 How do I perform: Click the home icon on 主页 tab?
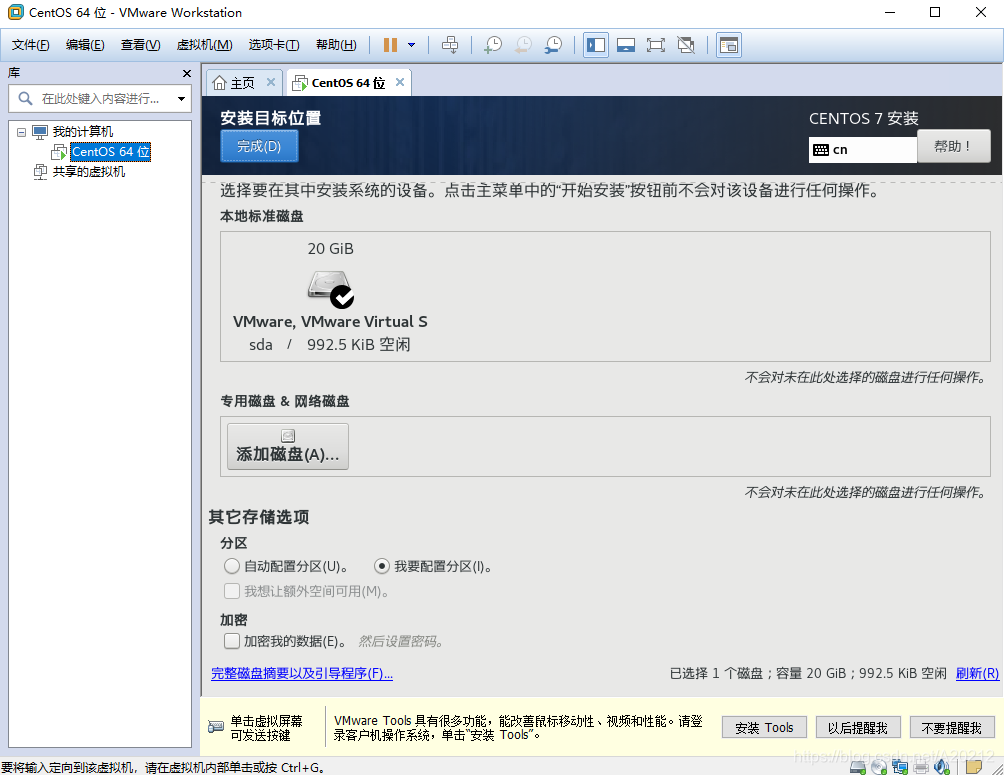[220, 83]
